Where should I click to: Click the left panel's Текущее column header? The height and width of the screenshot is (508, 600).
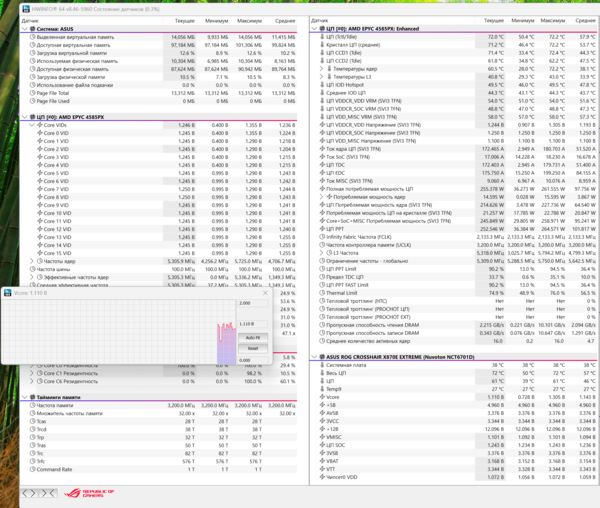pos(179,21)
